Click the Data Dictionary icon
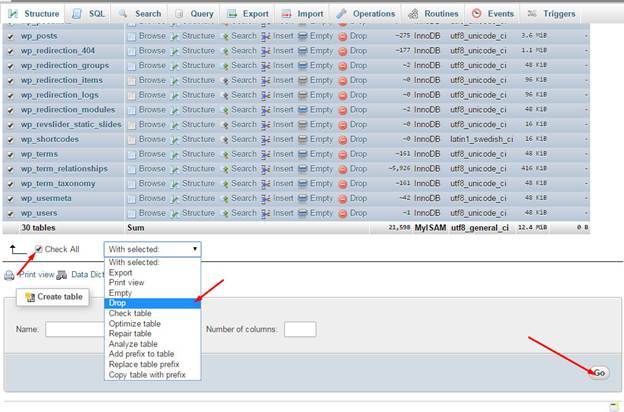Screen dimensions: 624x412 coord(62,275)
